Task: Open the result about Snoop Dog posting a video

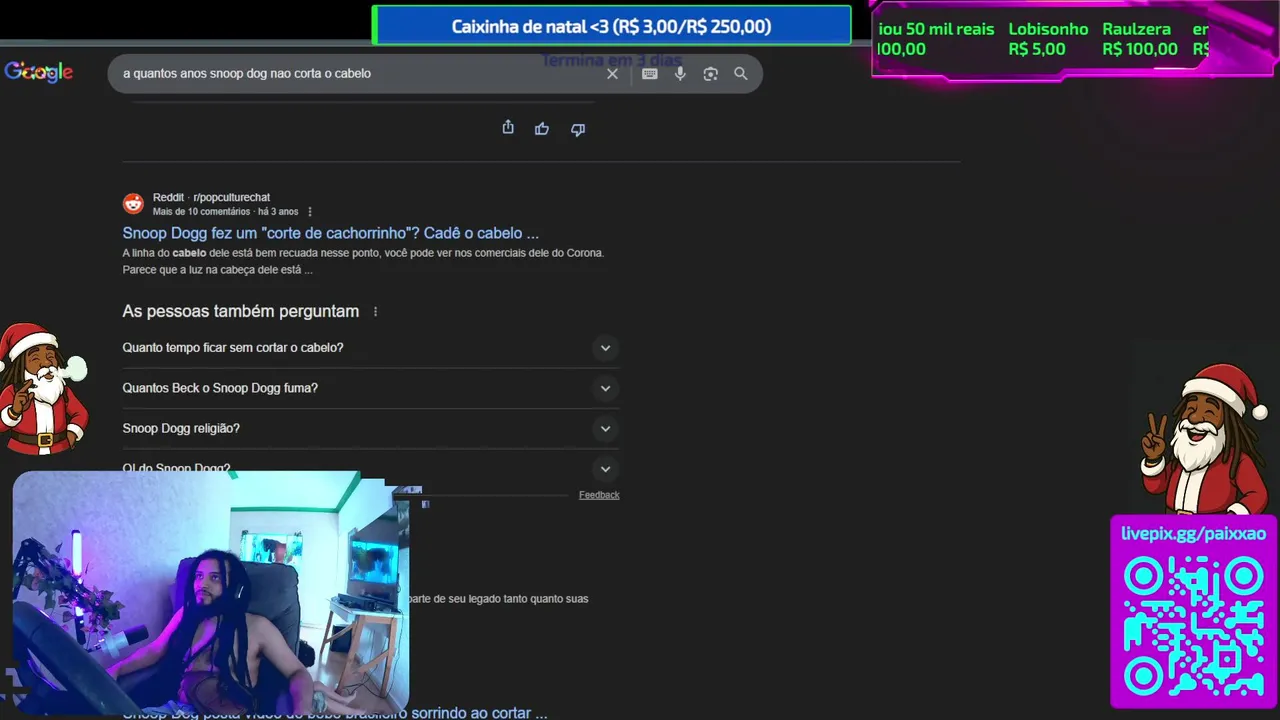Action: 335,713
